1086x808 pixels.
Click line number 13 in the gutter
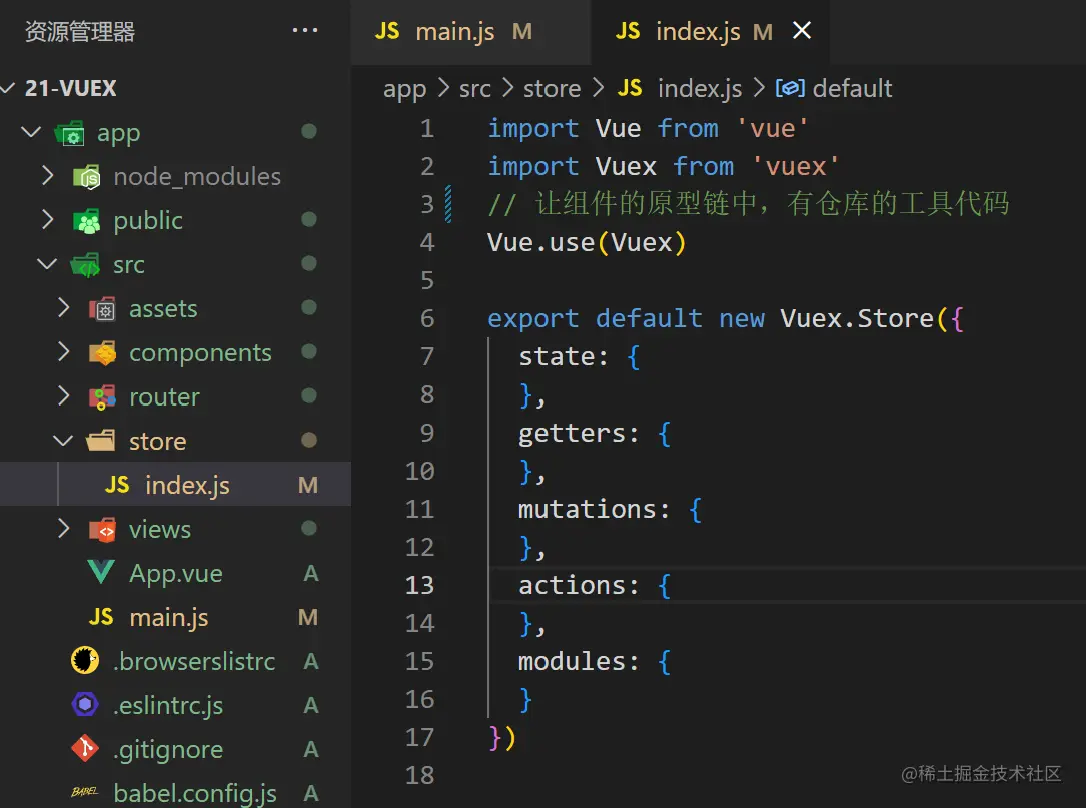(419, 585)
